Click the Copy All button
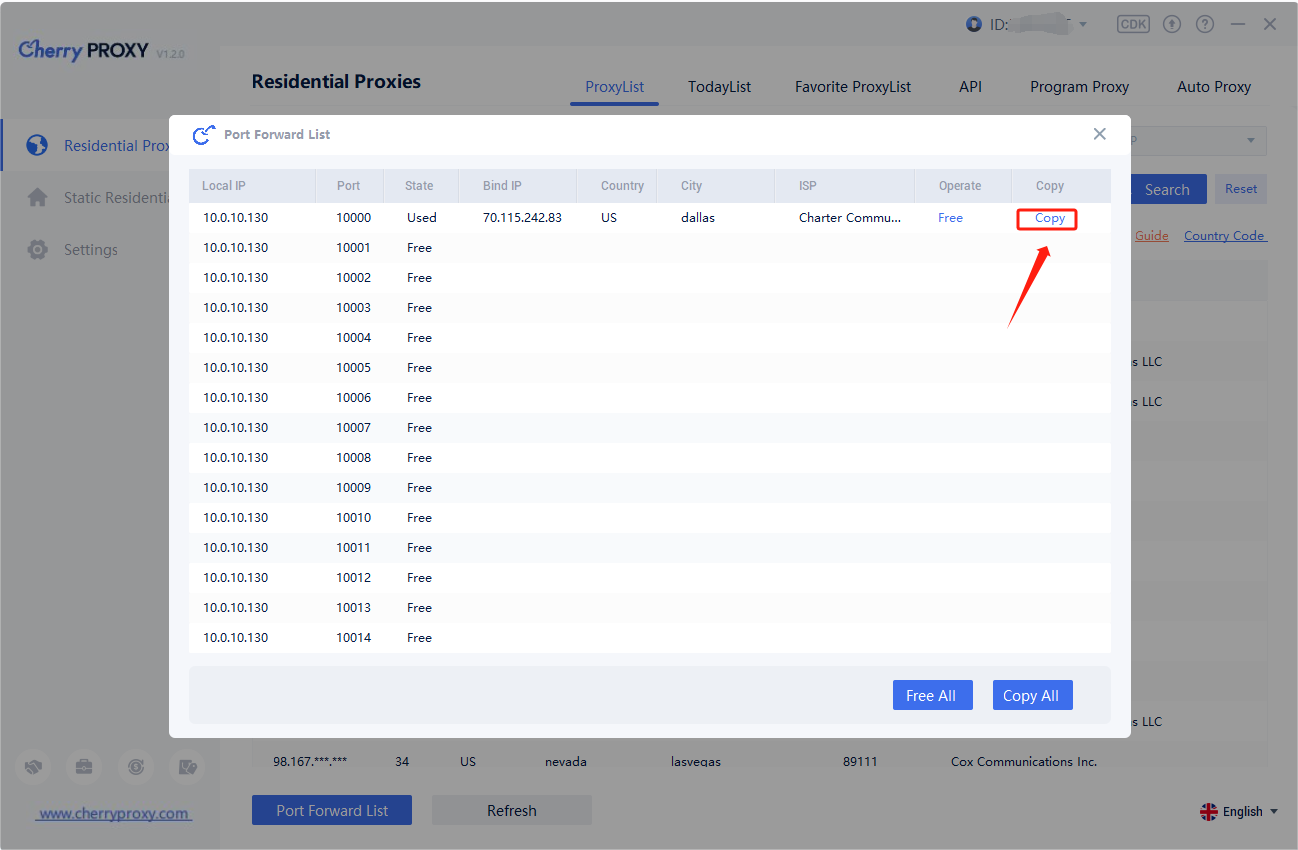This screenshot has height=850, width=1298. coord(1032,696)
